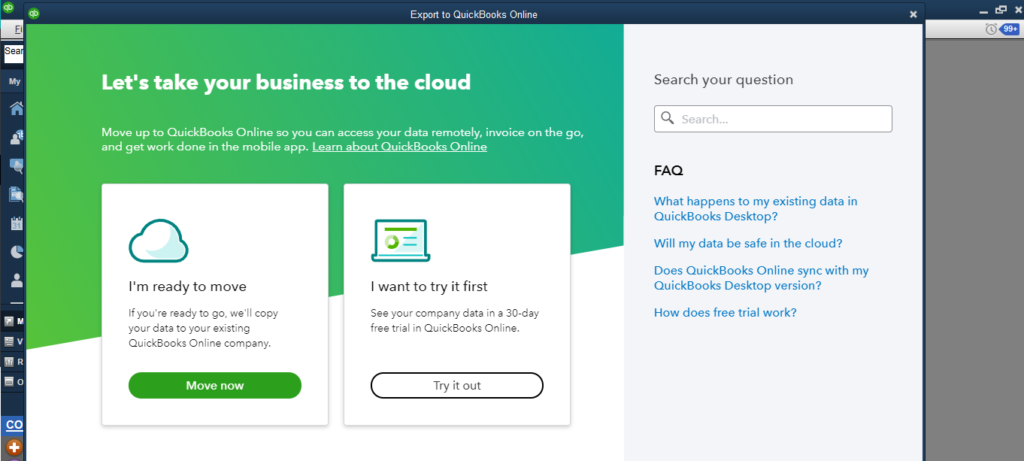The height and width of the screenshot is (461, 1024).
Task: Click the Home icon in the left sidebar
Action: coord(16,108)
